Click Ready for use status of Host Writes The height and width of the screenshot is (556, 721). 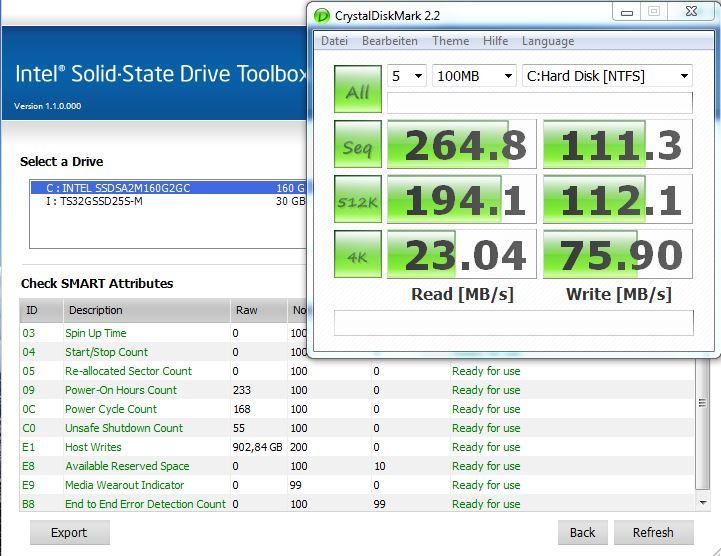(x=486, y=447)
